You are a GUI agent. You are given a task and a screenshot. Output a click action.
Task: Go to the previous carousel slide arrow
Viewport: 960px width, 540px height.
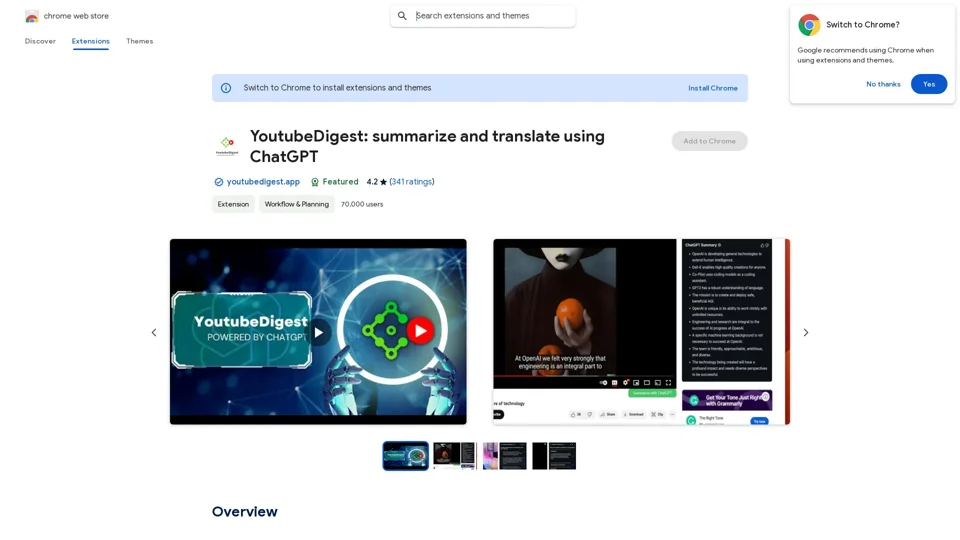point(154,332)
